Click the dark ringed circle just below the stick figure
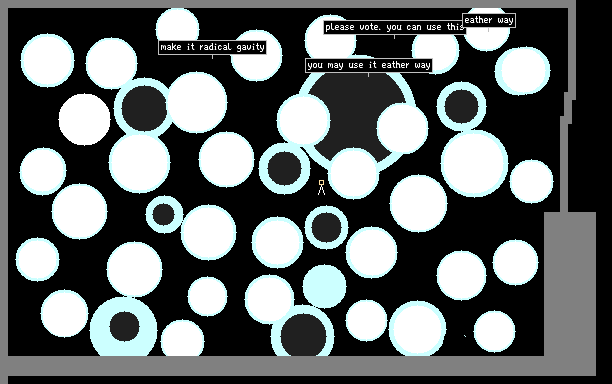 326,228
